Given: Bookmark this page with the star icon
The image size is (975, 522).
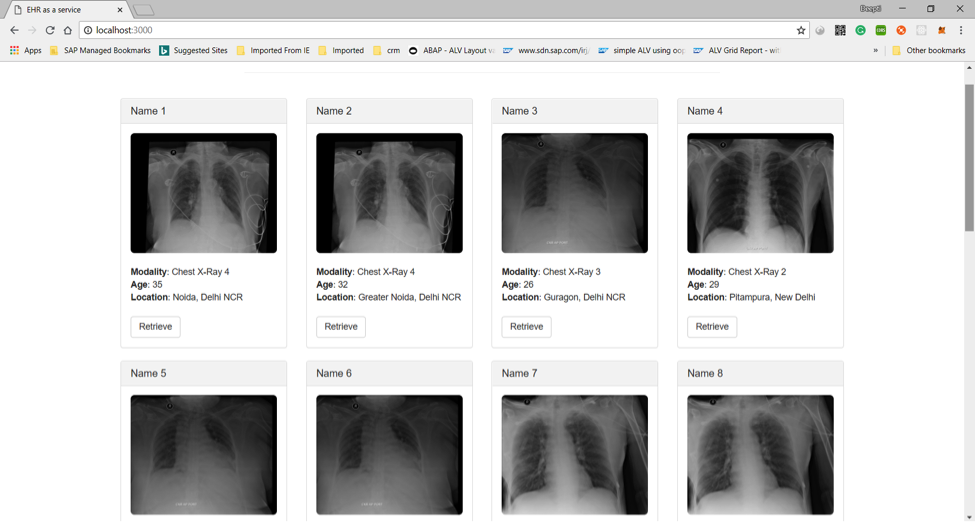Looking at the screenshot, I should 801,30.
